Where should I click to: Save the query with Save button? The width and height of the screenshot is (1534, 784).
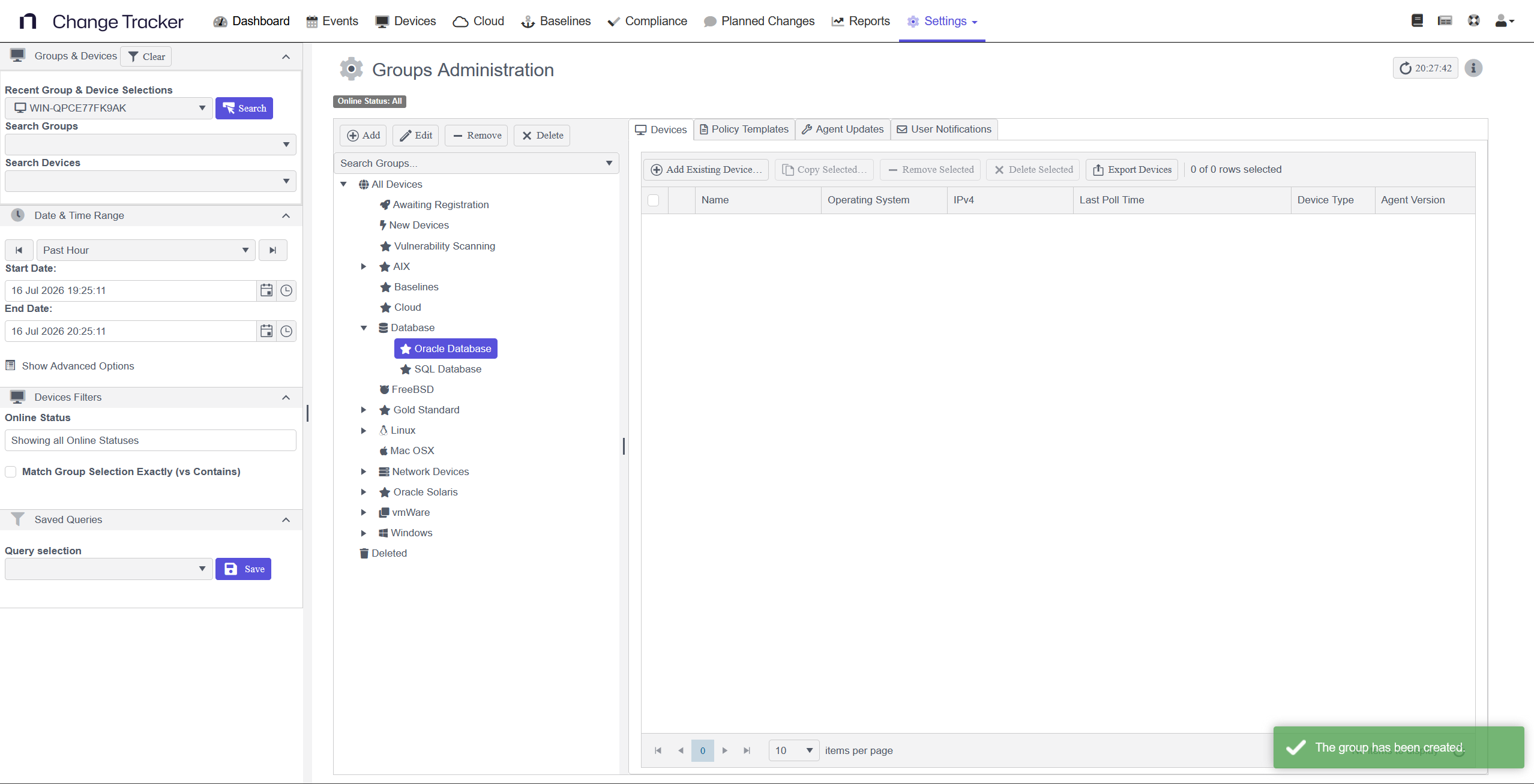click(x=244, y=569)
